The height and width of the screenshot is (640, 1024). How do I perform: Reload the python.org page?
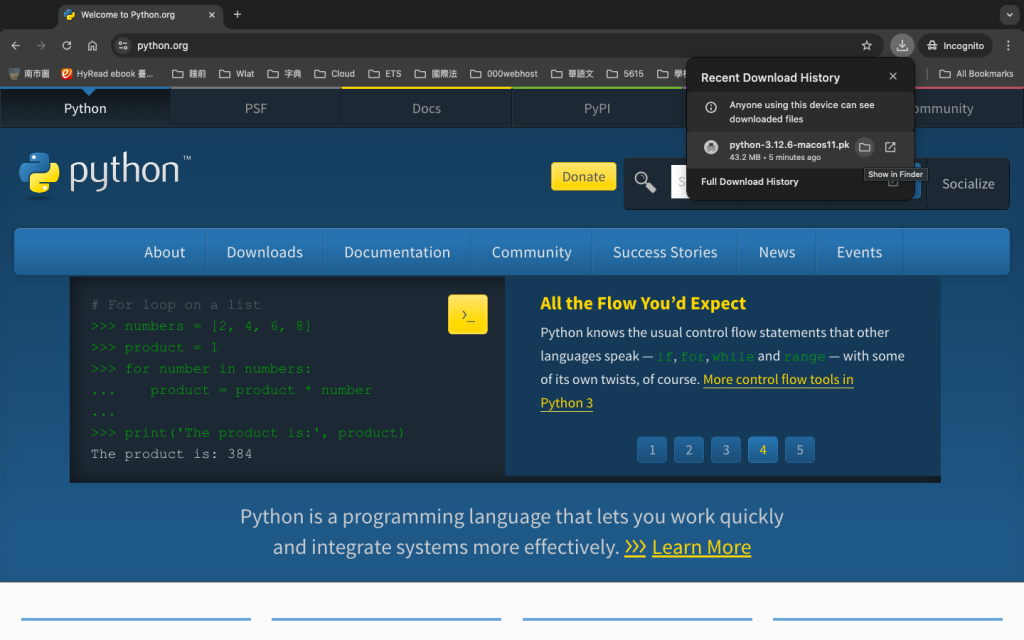(67, 45)
